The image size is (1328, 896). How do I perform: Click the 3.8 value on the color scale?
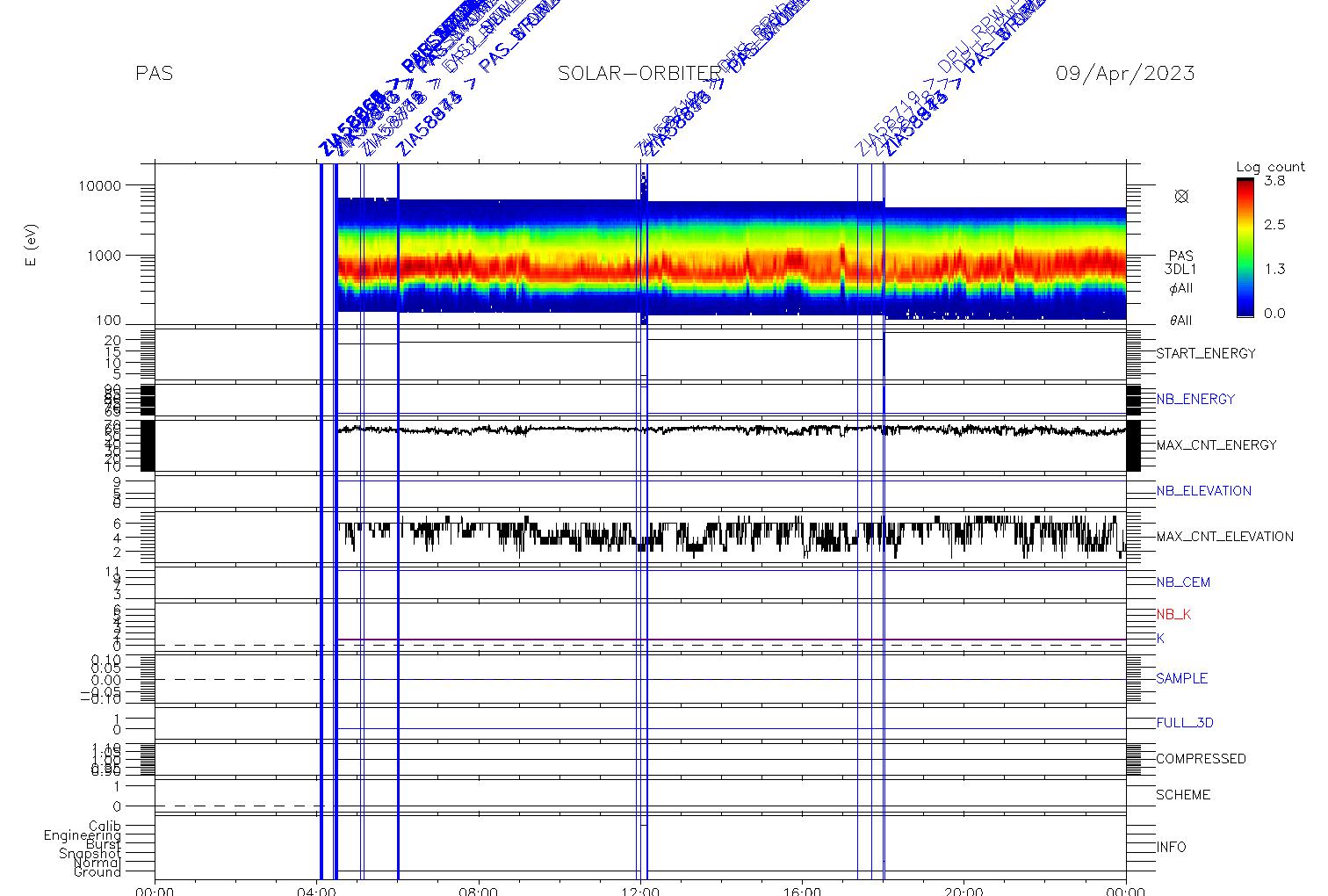(x=1274, y=181)
